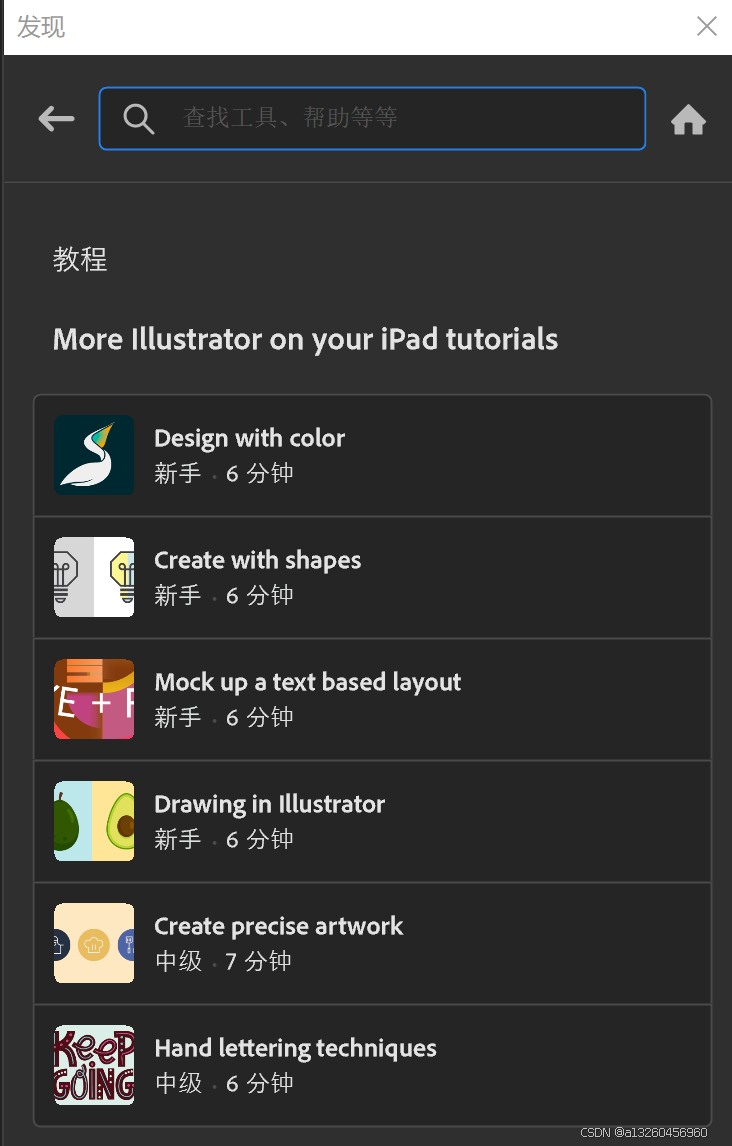
Task: Go to the Discover home icon
Action: tap(688, 120)
